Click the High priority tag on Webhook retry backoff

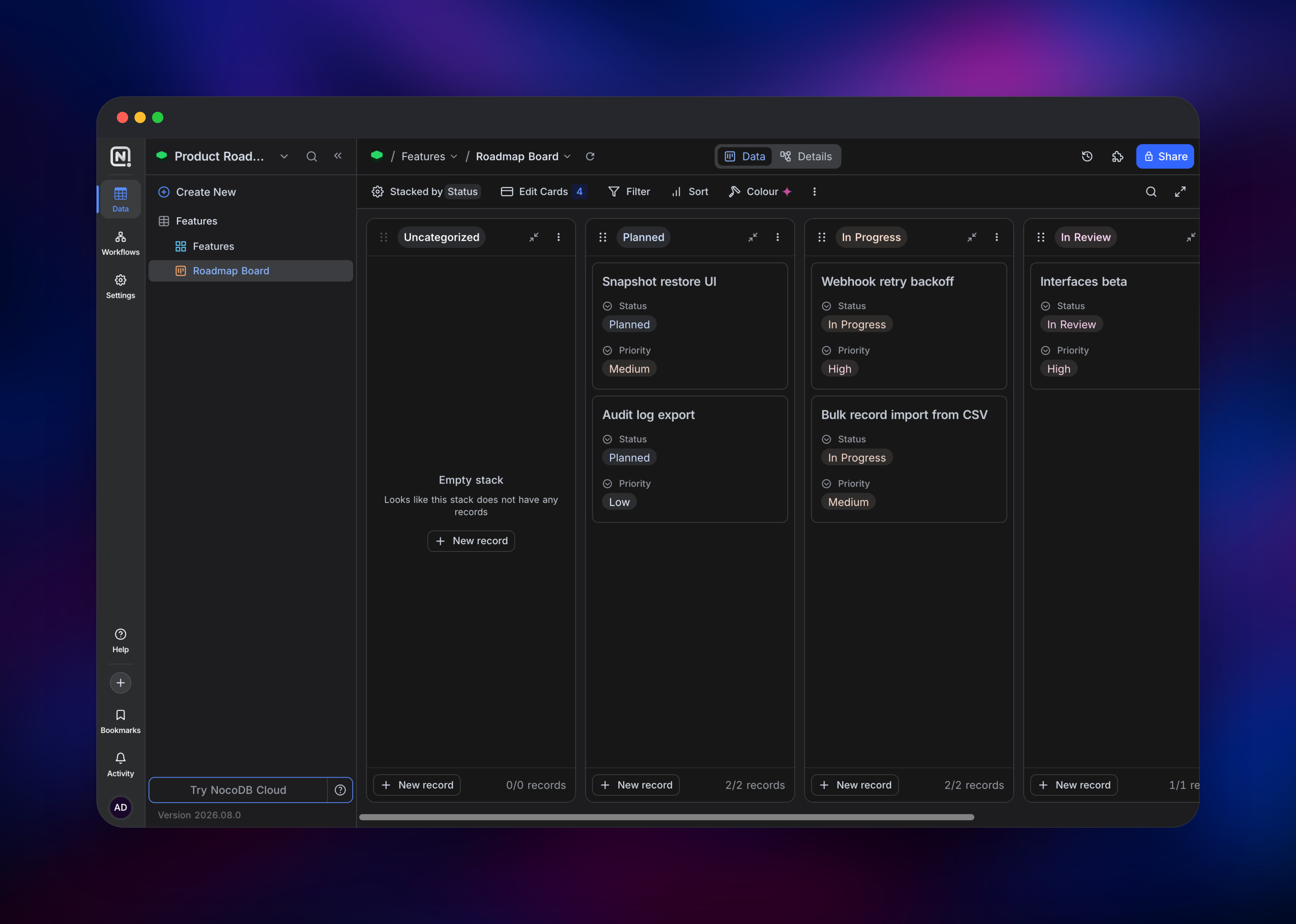coord(839,369)
